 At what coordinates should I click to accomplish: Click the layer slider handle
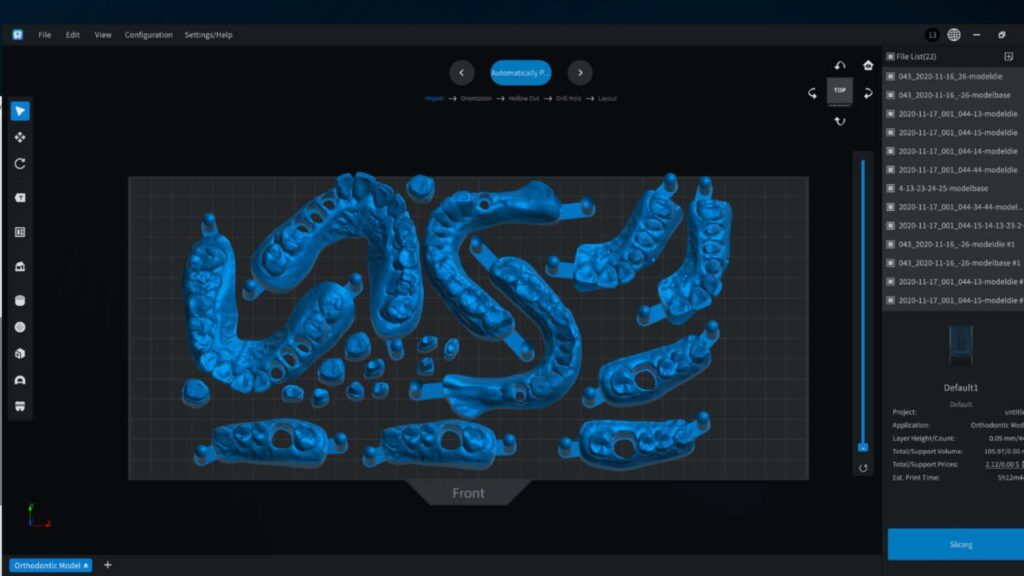click(x=863, y=447)
